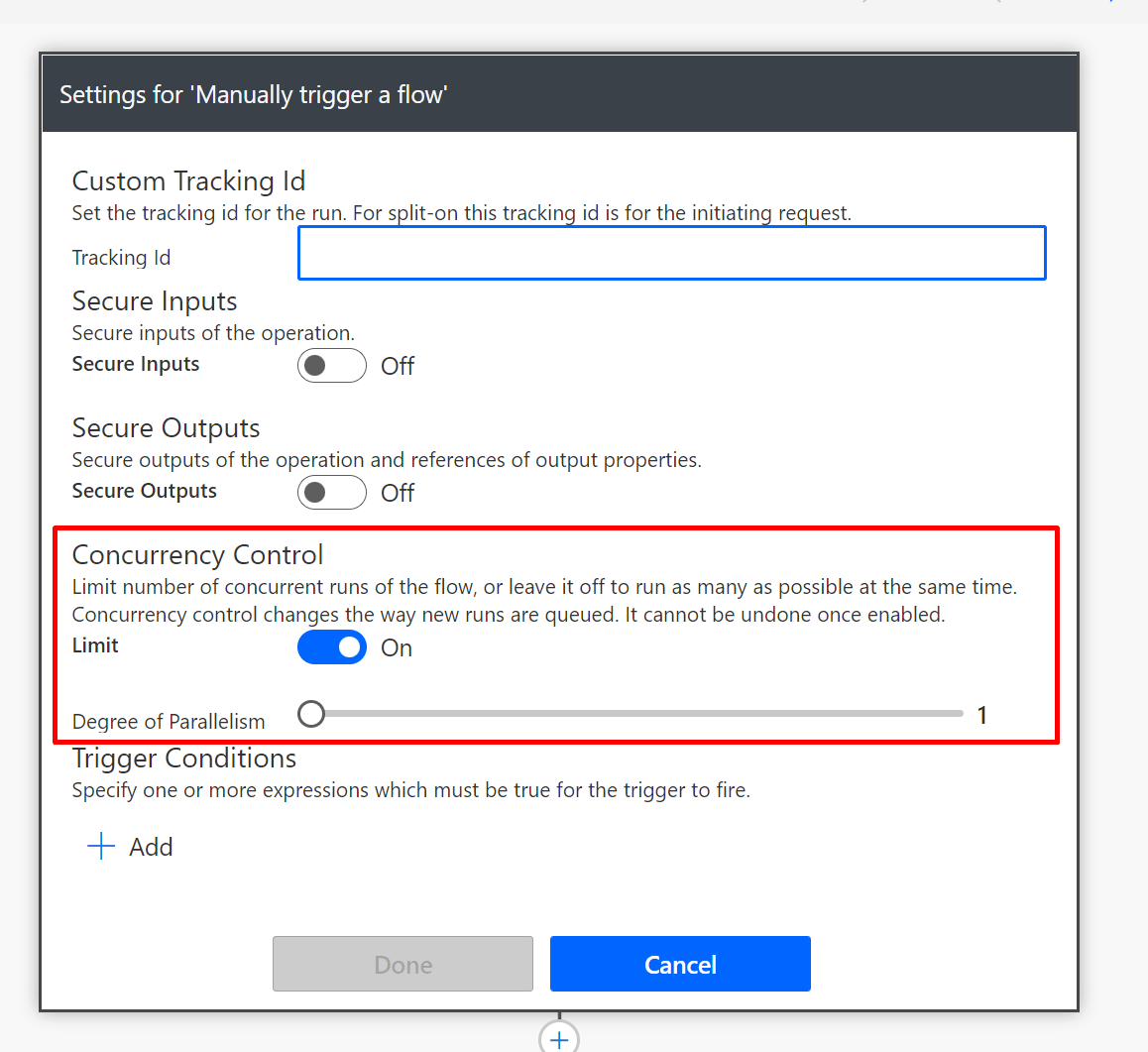The height and width of the screenshot is (1052, 1148).
Task: Click the insert step plus icon below dialog
Action: point(559,1038)
